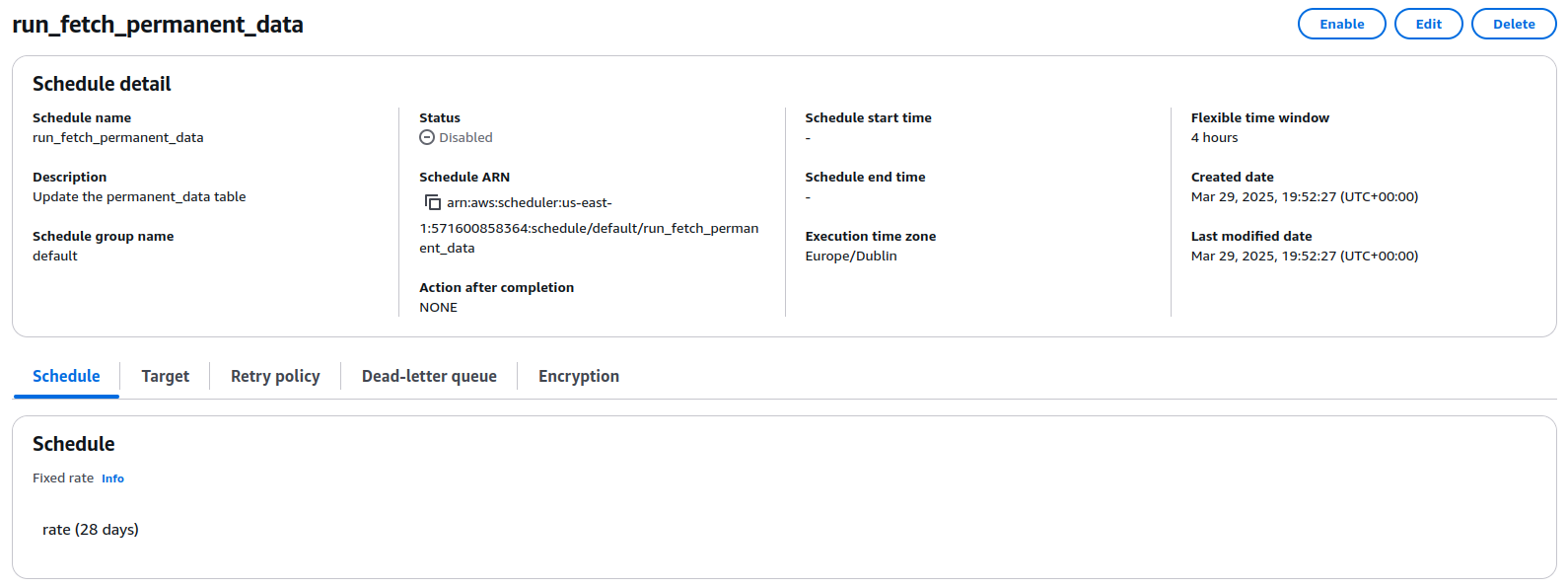Click the run_fetch_permanent_data page title

click(158, 25)
